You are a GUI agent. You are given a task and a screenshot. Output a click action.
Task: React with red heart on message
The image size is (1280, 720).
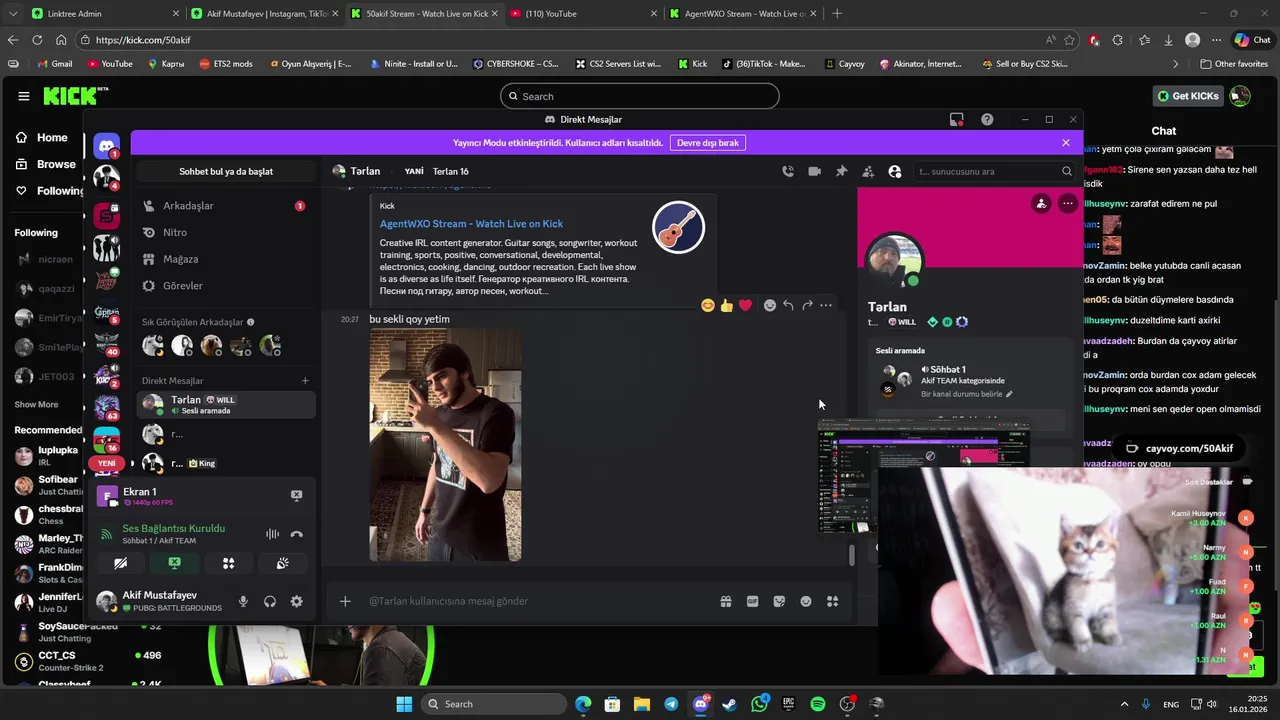(x=745, y=305)
